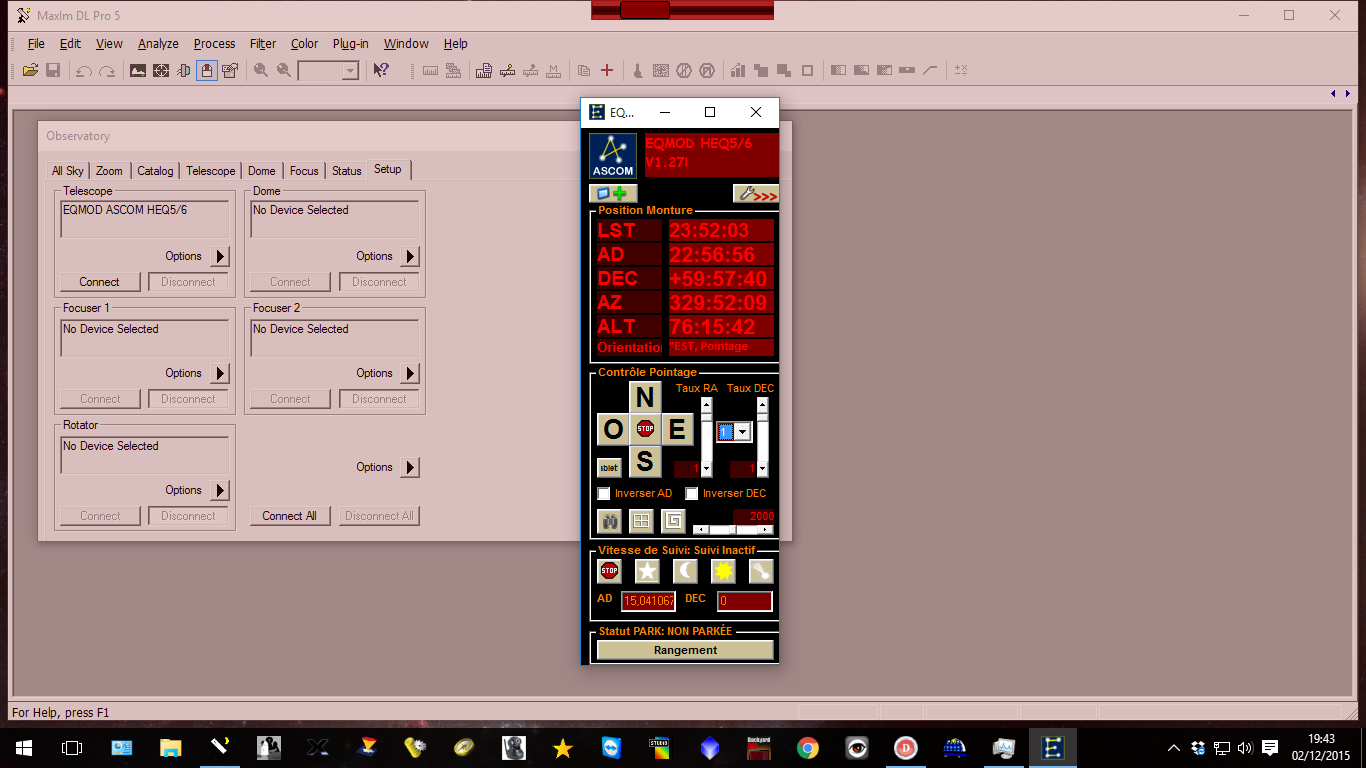Open Google Chrome from the taskbar

click(808, 748)
